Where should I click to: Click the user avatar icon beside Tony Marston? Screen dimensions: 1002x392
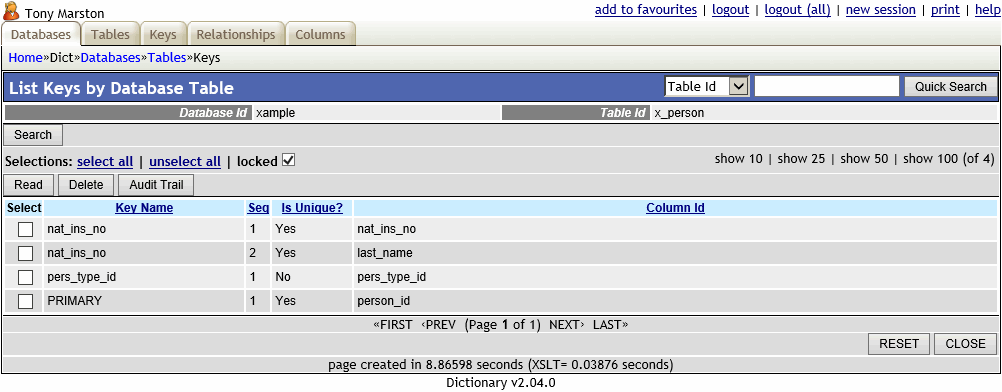(11, 12)
